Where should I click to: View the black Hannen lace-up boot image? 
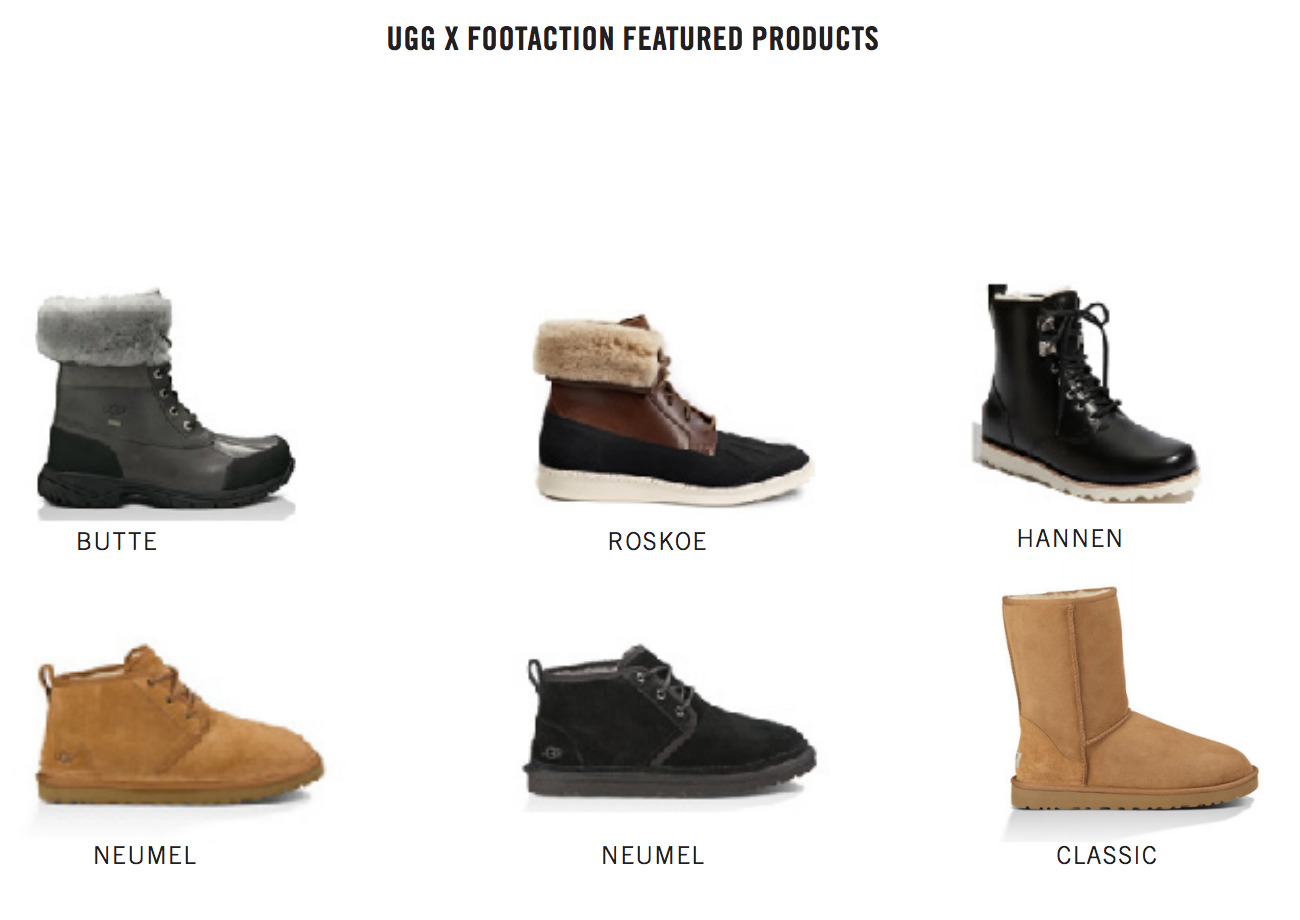tap(1085, 393)
